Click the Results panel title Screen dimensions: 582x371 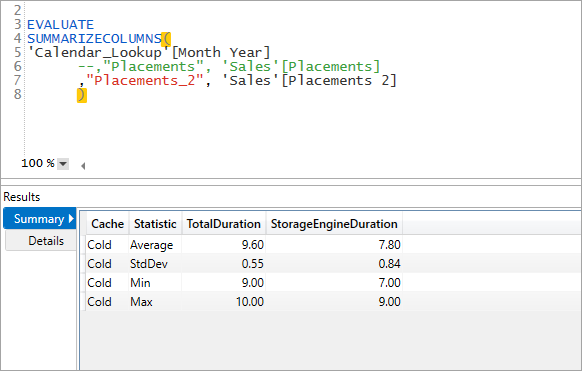pyautogui.click(x=22, y=197)
